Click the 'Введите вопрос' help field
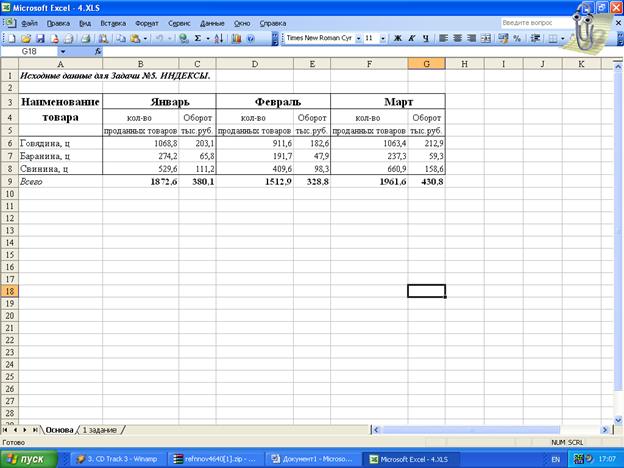The image size is (624, 468). coord(535,21)
